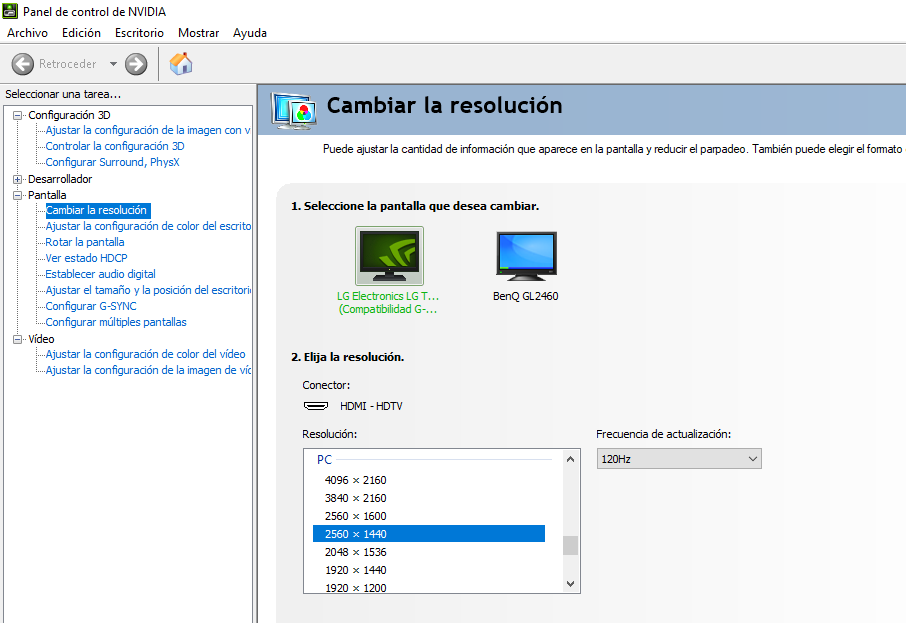
Task: Open the Frecuencia de actualización 120Hz dropdown
Action: pyautogui.click(x=679, y=459)
